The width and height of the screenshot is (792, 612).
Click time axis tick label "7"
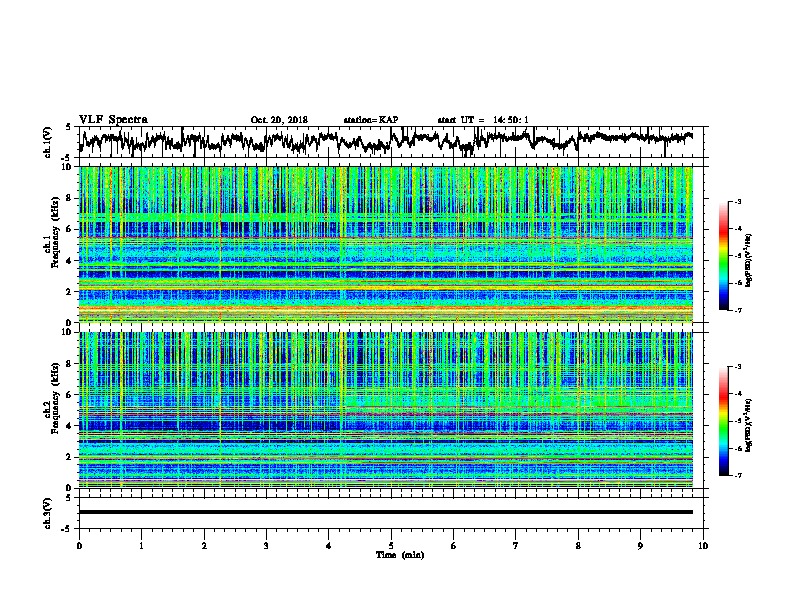[516, 546]
